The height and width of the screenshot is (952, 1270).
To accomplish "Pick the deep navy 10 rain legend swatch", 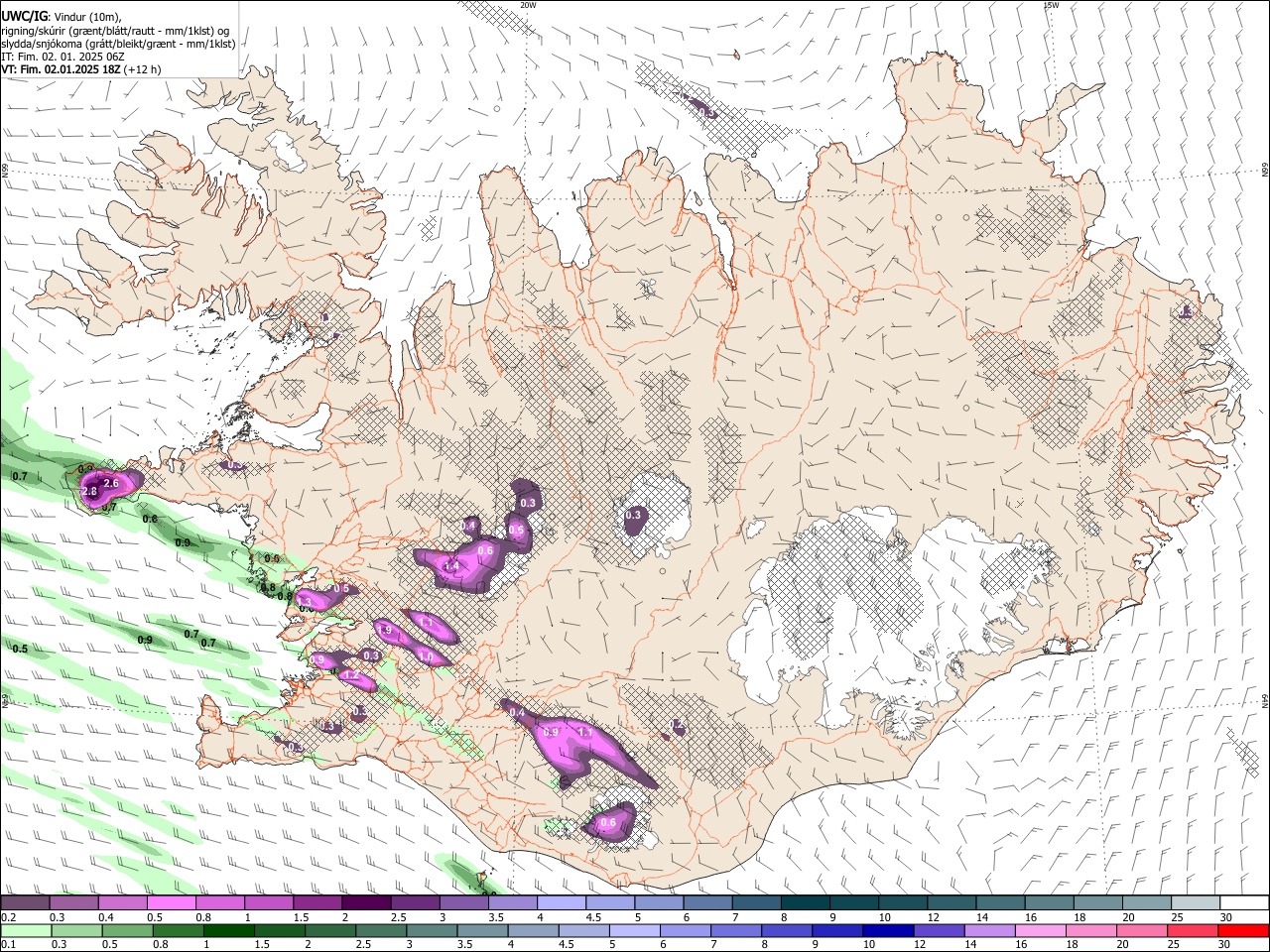I will point(889,931).
